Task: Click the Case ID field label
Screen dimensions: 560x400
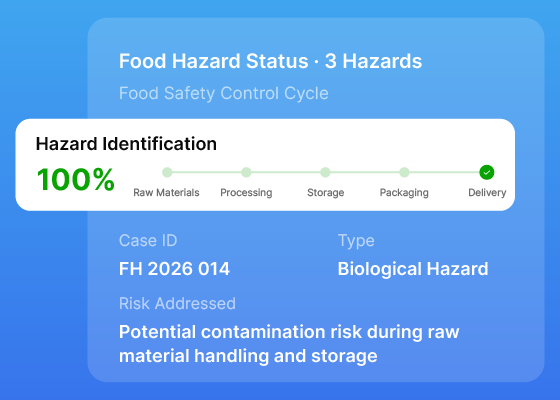Action: (x=148, y=240)
